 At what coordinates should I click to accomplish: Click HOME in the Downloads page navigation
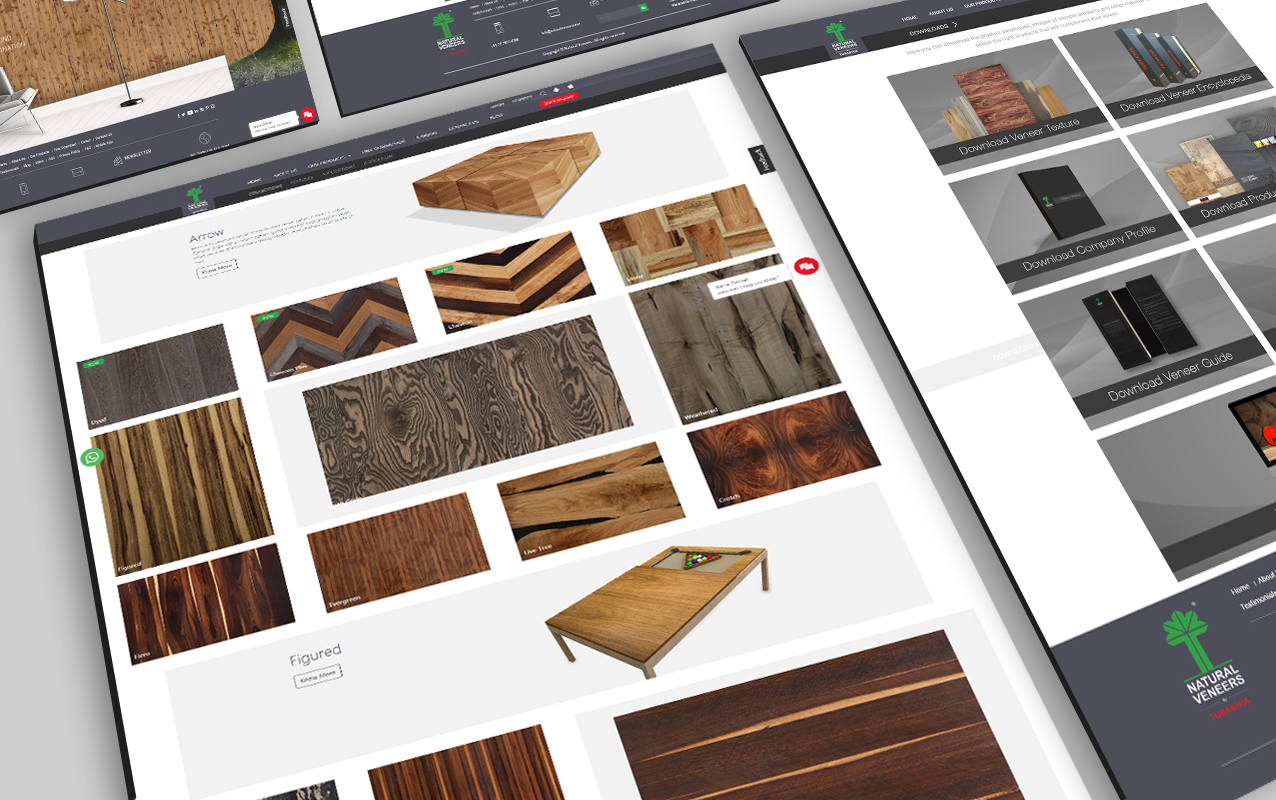(909, 20)
